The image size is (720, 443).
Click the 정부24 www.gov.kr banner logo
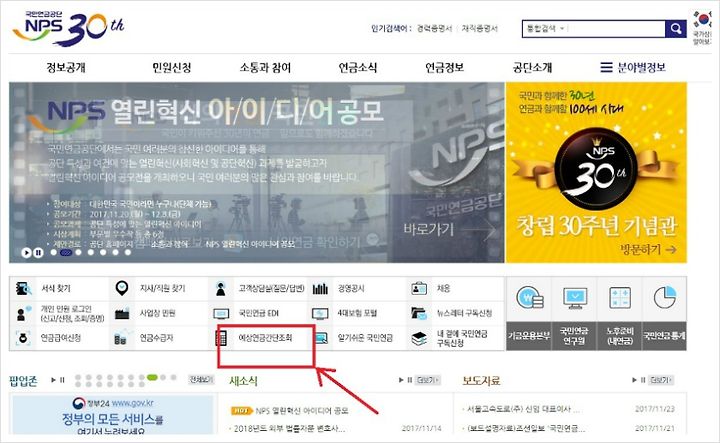113,403
